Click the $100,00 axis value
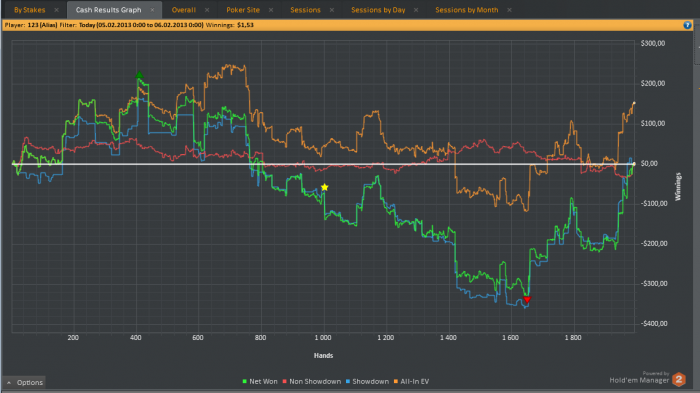Image resolution: width=700 pixels, height=393 pixels. pyautogui.click(x=653, y=123)
